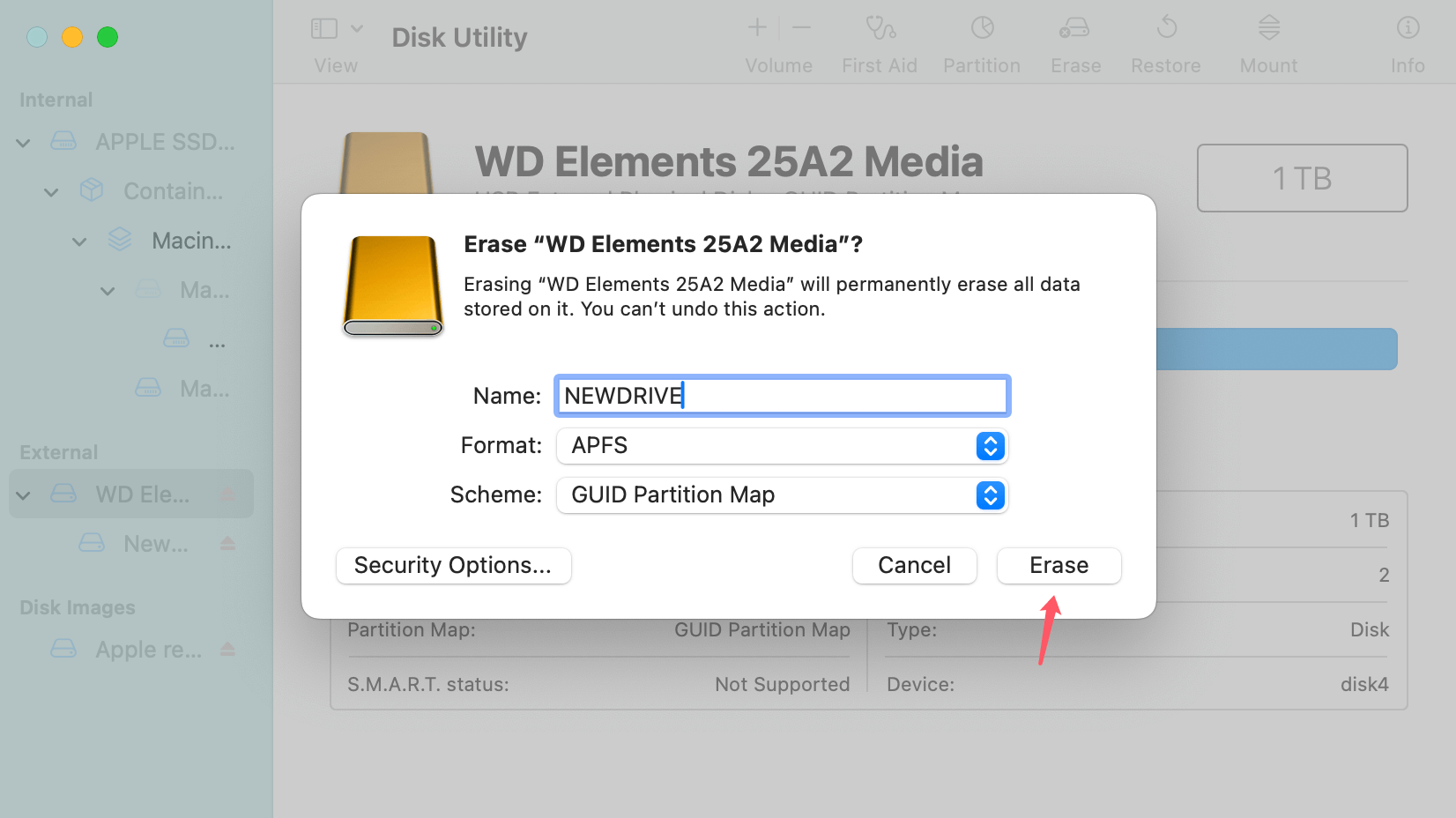Click the sidebar view icon
1456x818 pixels.
[323, 27]
